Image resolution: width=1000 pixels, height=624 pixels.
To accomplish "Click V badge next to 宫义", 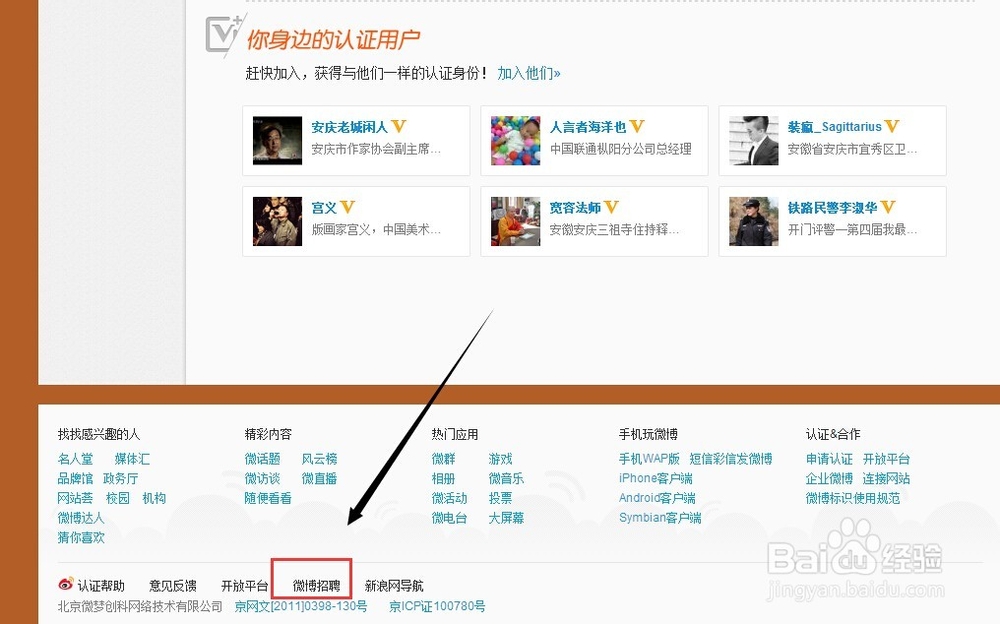I will 348,207.
